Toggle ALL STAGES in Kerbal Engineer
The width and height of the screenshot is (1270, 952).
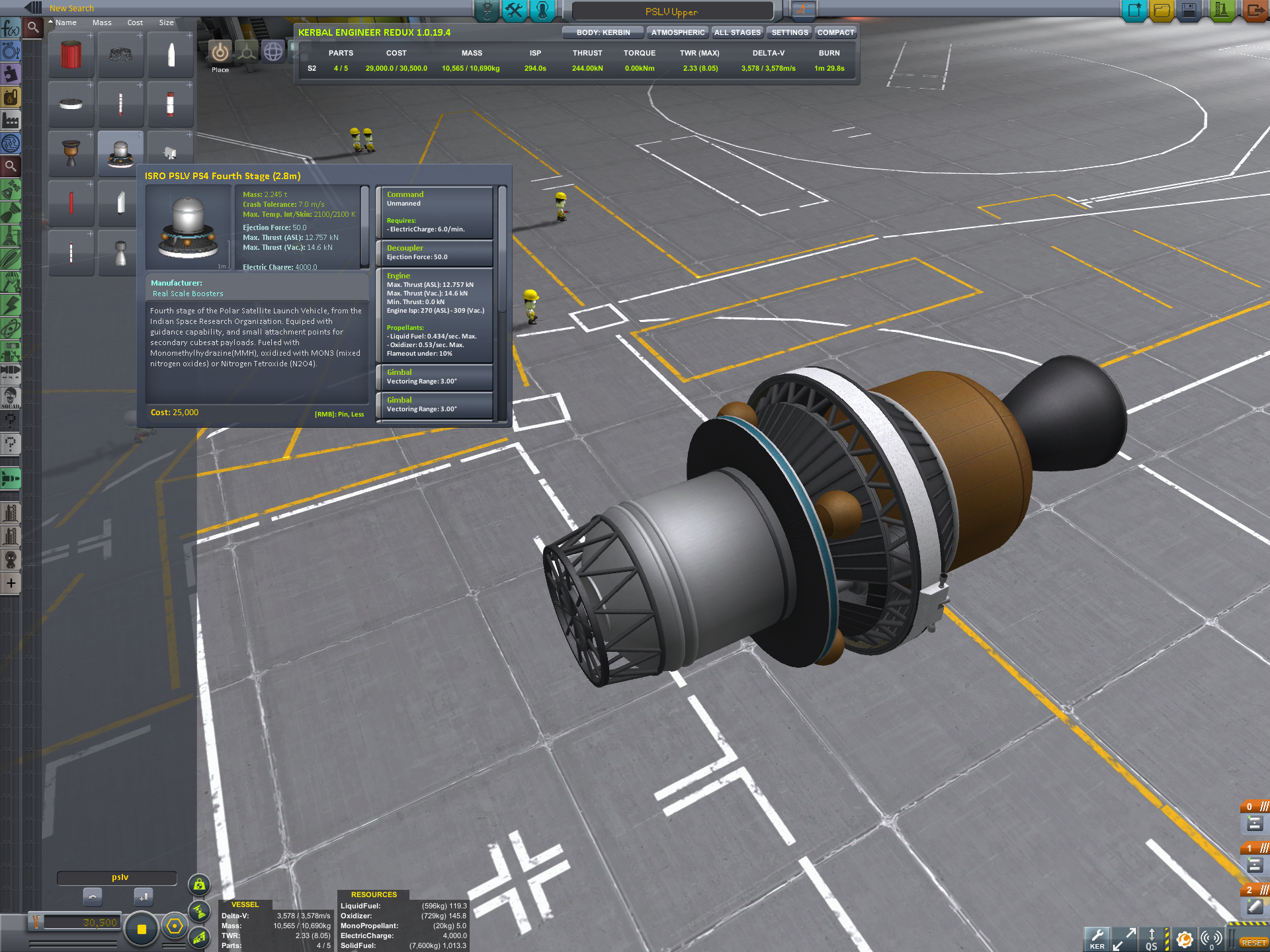pyautogui.click(x=738, y=32)
